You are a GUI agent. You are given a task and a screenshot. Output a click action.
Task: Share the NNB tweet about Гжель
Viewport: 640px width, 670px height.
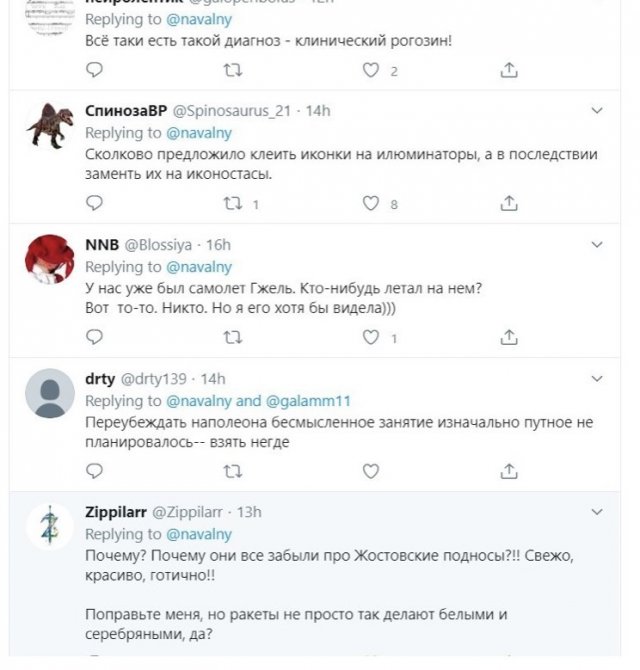click(x=509, y=338)
